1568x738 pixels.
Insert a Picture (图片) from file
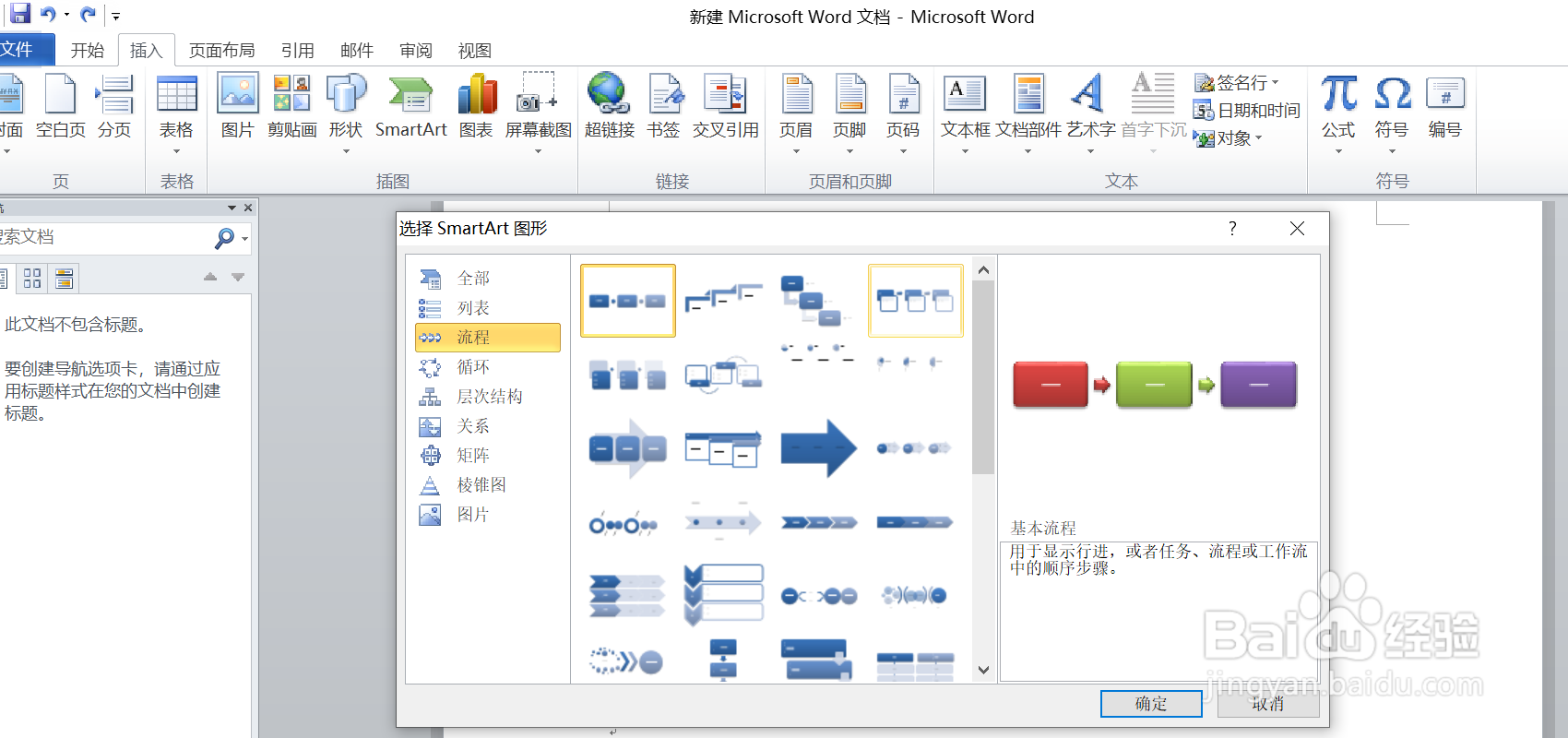237,107
